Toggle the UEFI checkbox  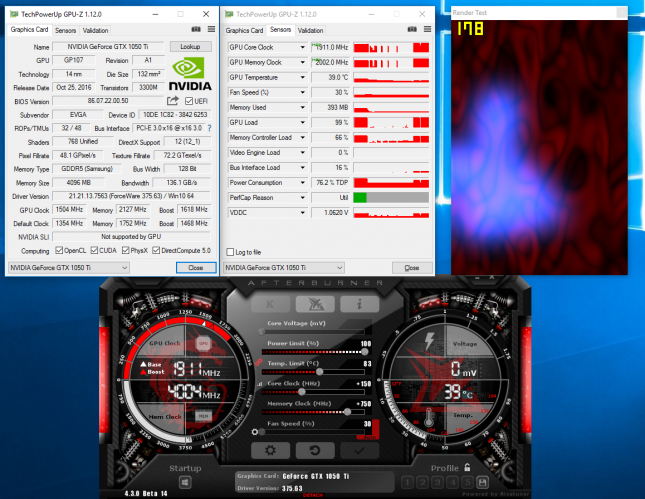189,101
